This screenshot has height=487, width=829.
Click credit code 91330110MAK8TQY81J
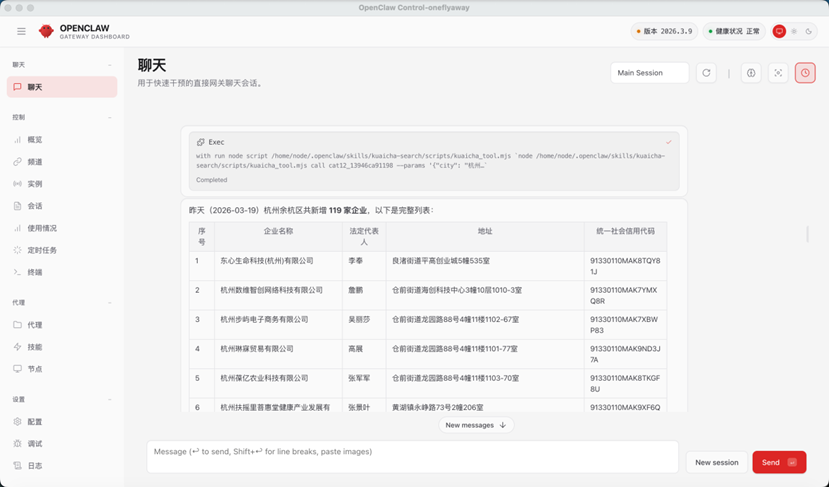(x=625, y=266)
